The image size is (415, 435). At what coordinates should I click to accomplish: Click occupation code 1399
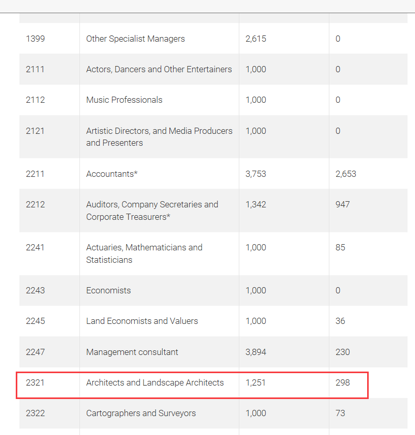[35, 39]
